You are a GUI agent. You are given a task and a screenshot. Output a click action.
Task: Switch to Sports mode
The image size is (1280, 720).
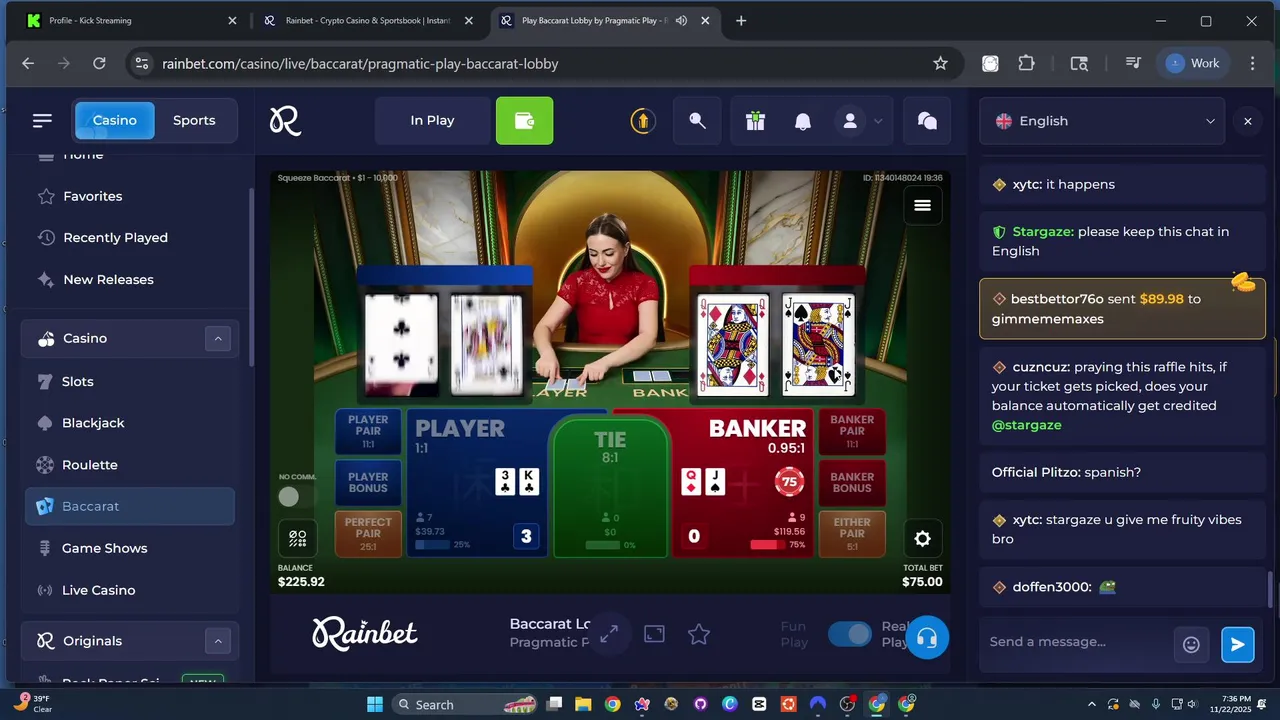(194, 120)
